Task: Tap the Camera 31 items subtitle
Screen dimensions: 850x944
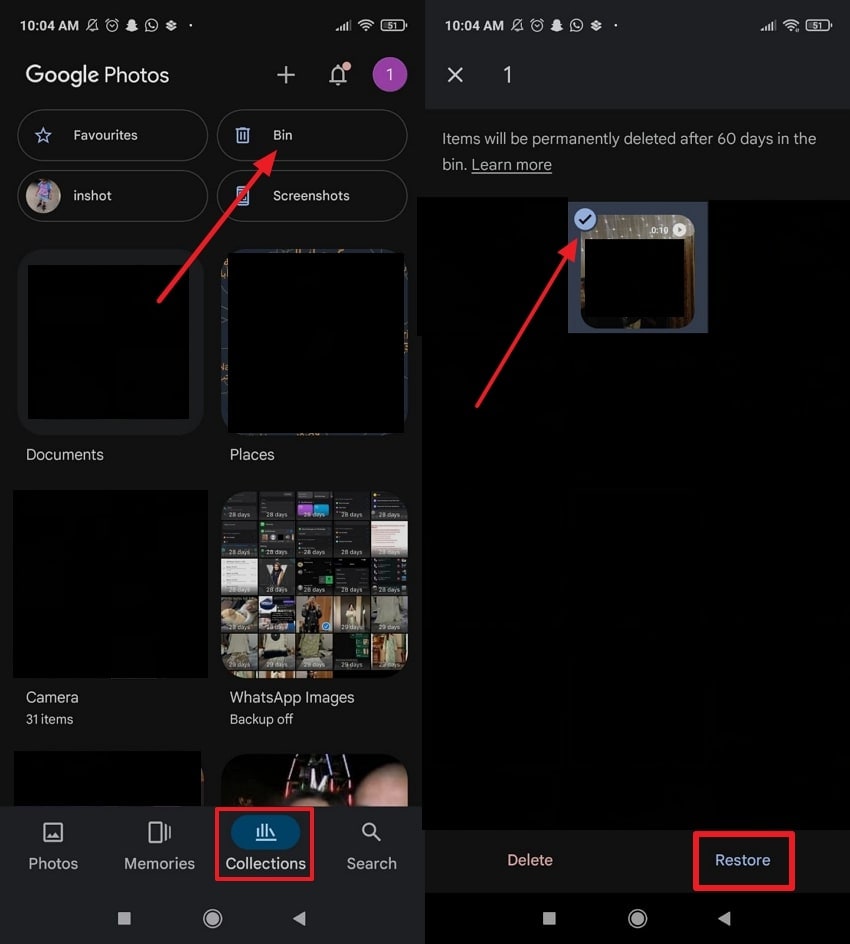Action: click(49, 719)
